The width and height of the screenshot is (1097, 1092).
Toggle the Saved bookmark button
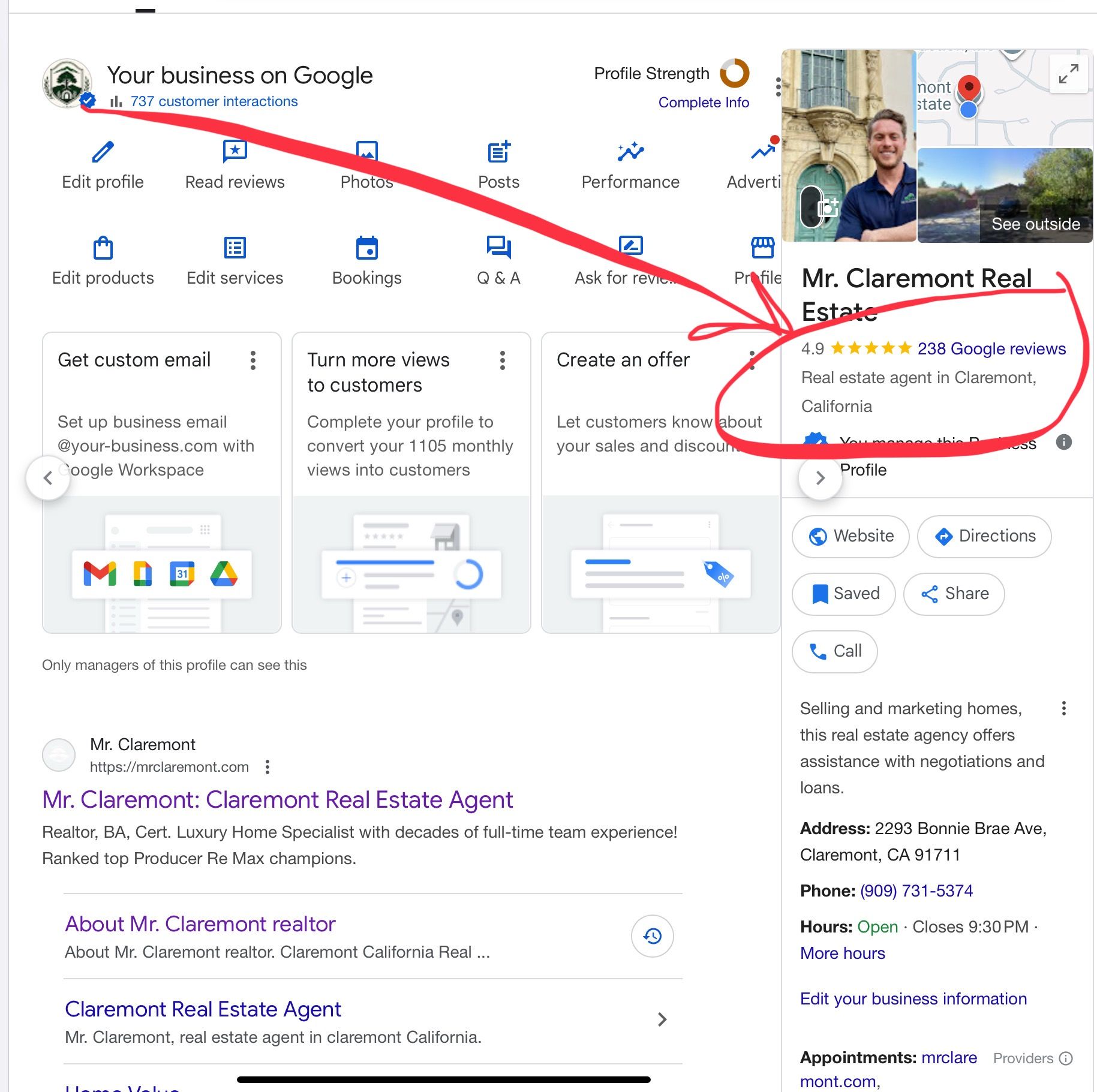click(843, 594)
